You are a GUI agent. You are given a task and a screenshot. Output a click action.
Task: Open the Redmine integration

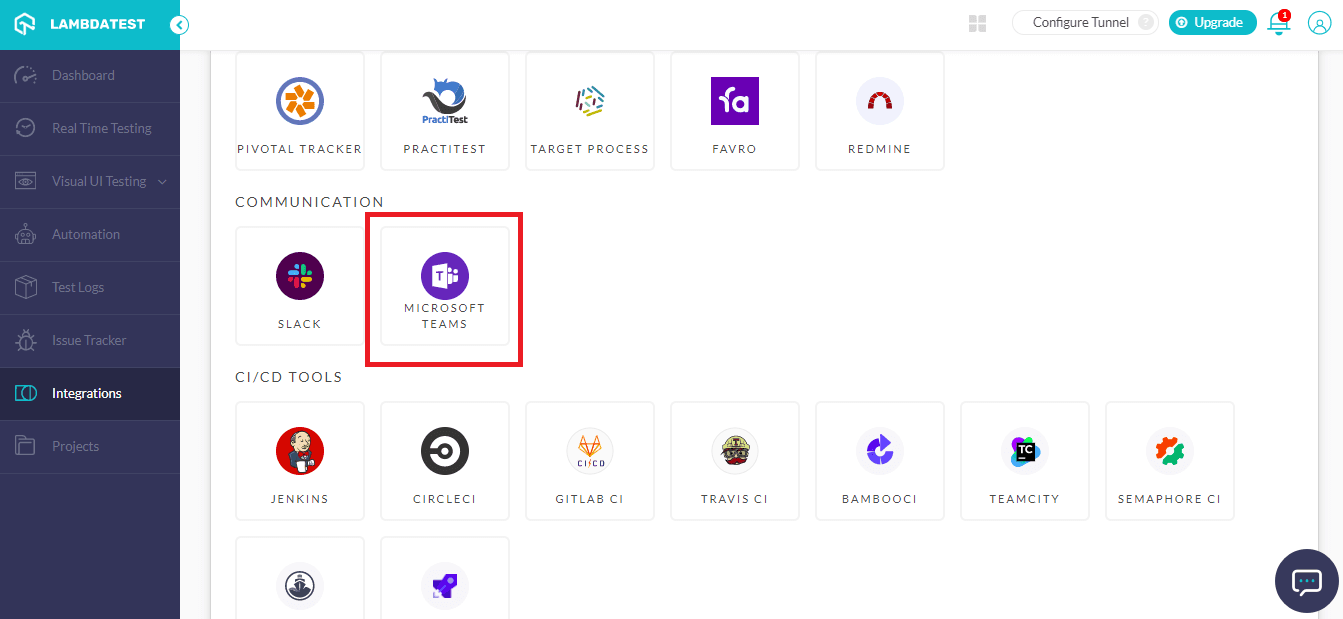tap(879, 110)
